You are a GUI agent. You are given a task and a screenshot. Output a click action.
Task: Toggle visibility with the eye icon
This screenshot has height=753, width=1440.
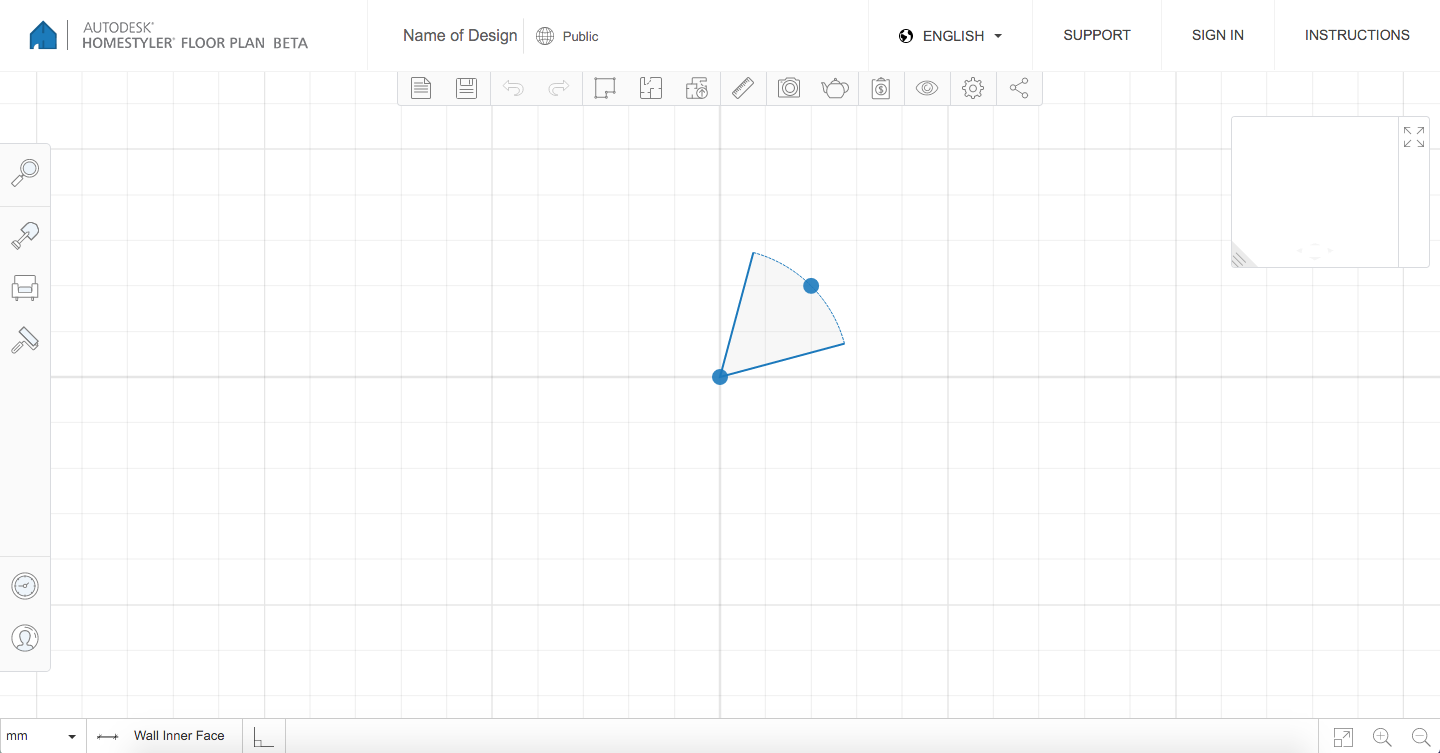(927, 88)
